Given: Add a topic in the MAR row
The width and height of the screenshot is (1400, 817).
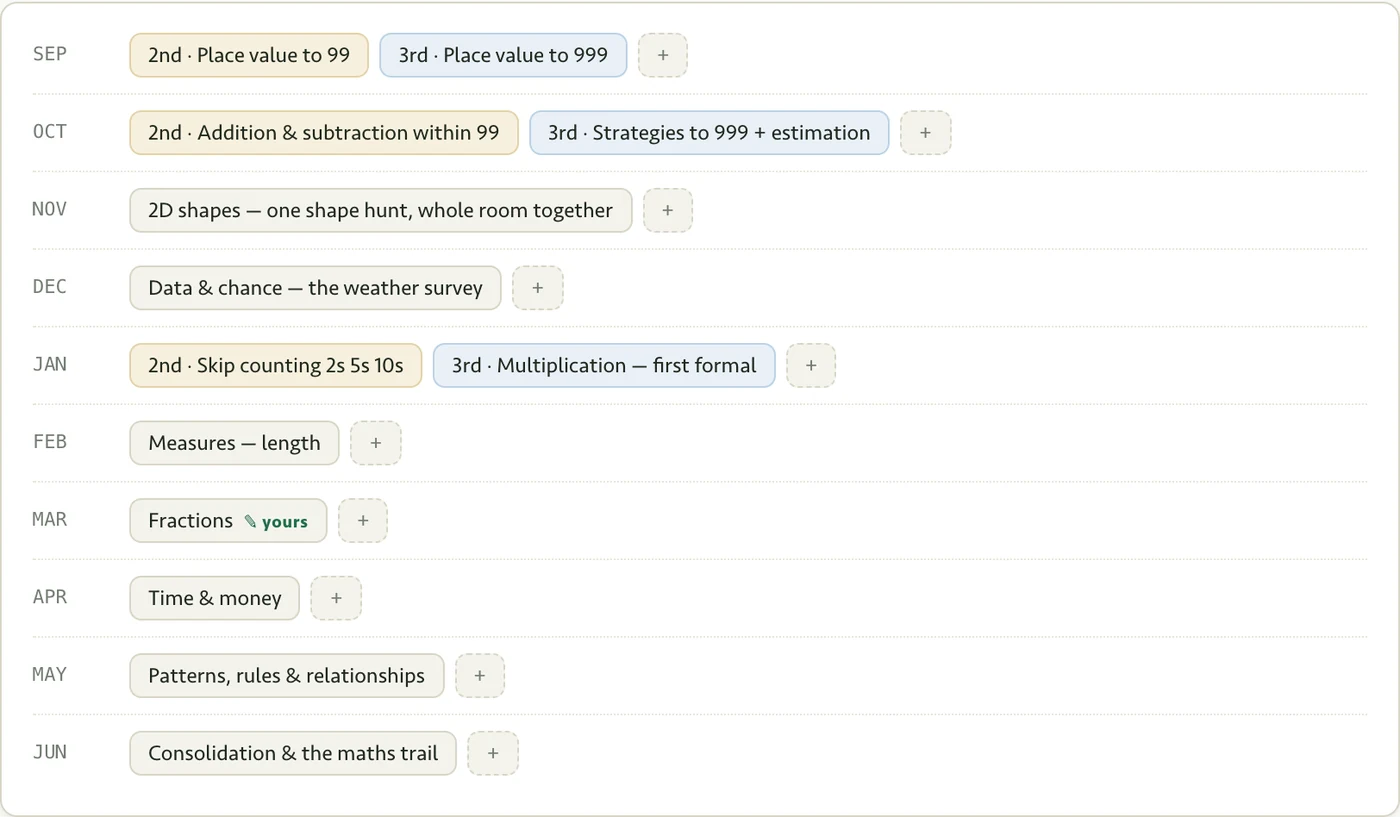Looking at the screenshot, I should (x=363, y=520).
